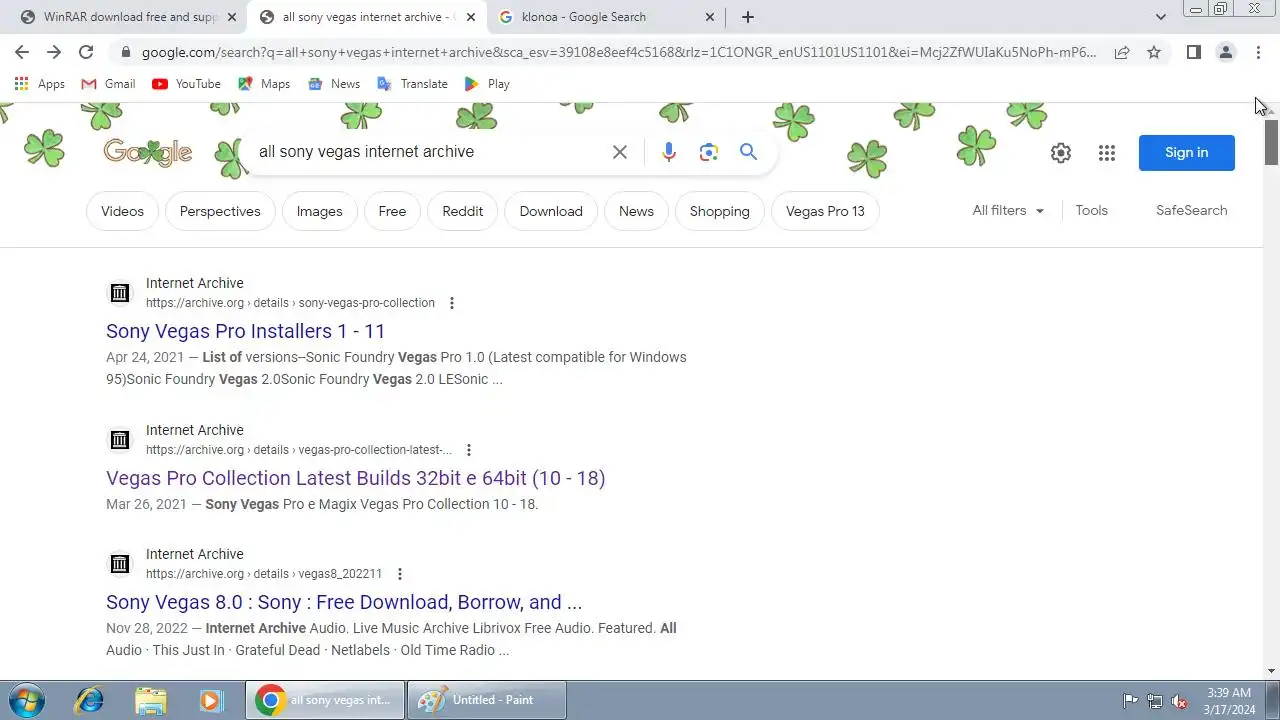Go forward one page in Chrome
Image resolution: width=1280 pixels, height=720 pixels.
(x=54, y=52)
